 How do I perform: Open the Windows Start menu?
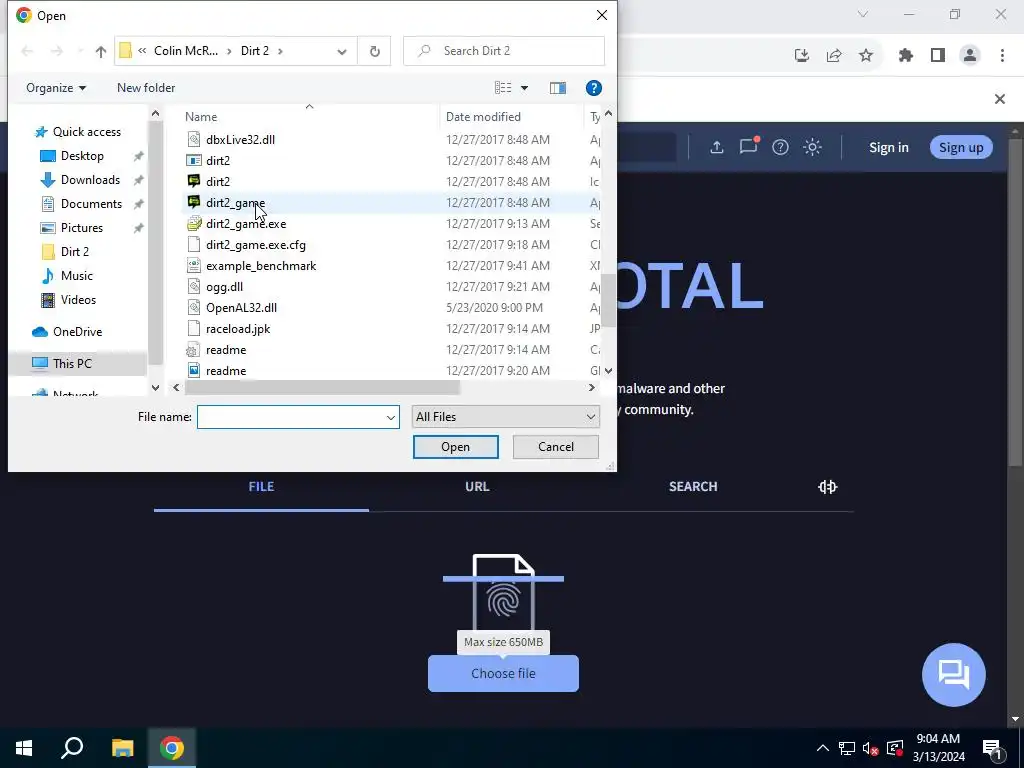pos(24,748)
